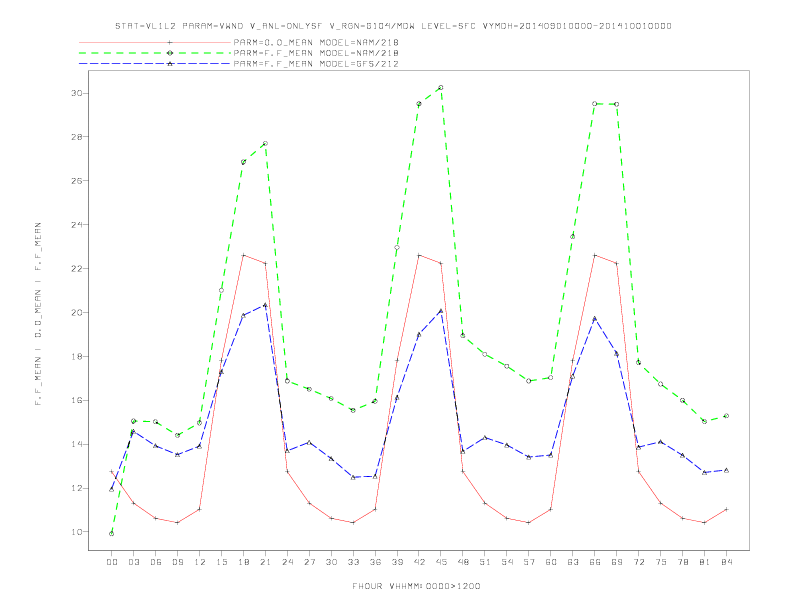Click x-axis tick label 78
This screenshot has height=612, width=792.
click(x=682, y=562)
